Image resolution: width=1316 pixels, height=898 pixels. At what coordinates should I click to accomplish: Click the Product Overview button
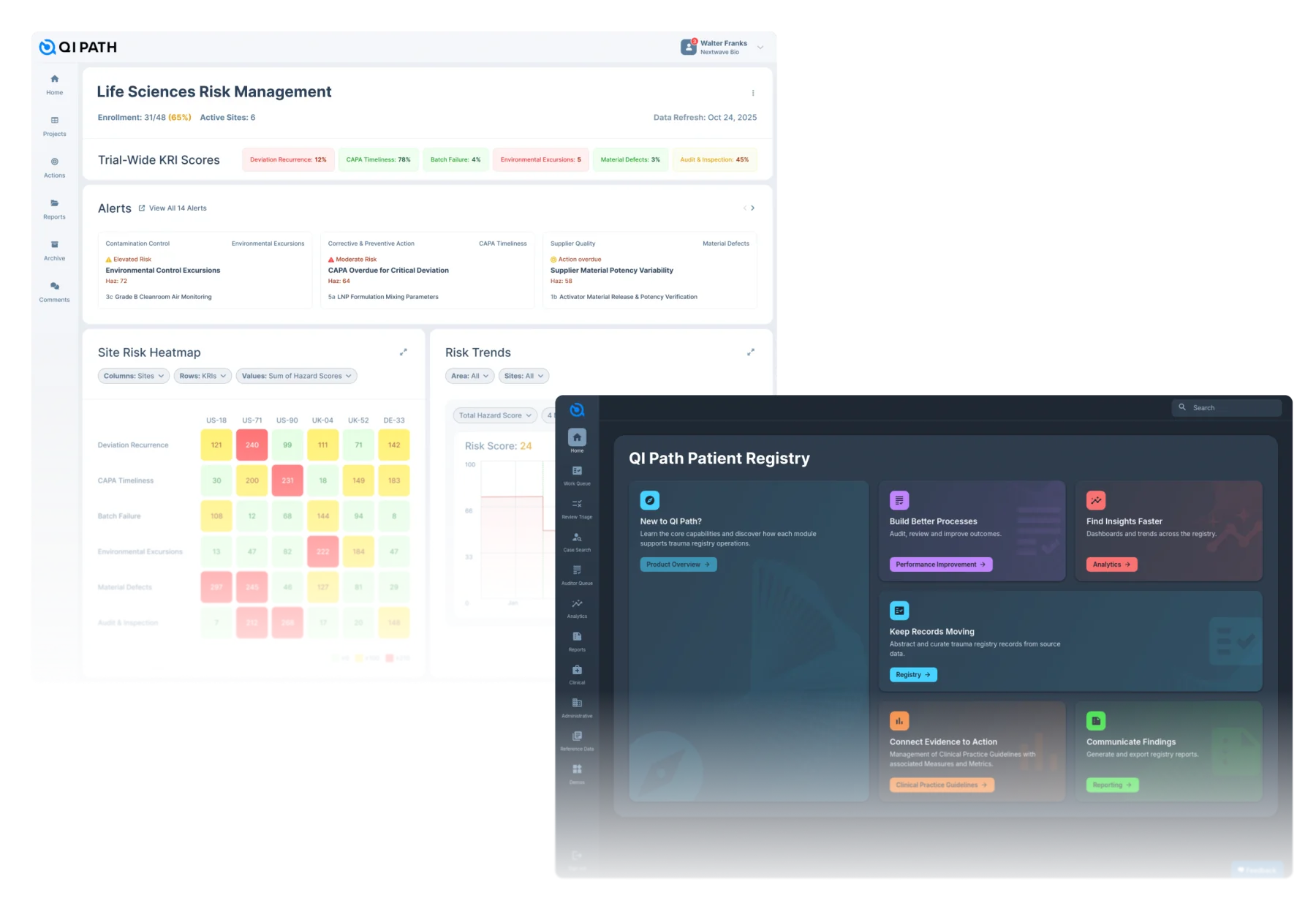pyautogui.click(x=678, y=565)
